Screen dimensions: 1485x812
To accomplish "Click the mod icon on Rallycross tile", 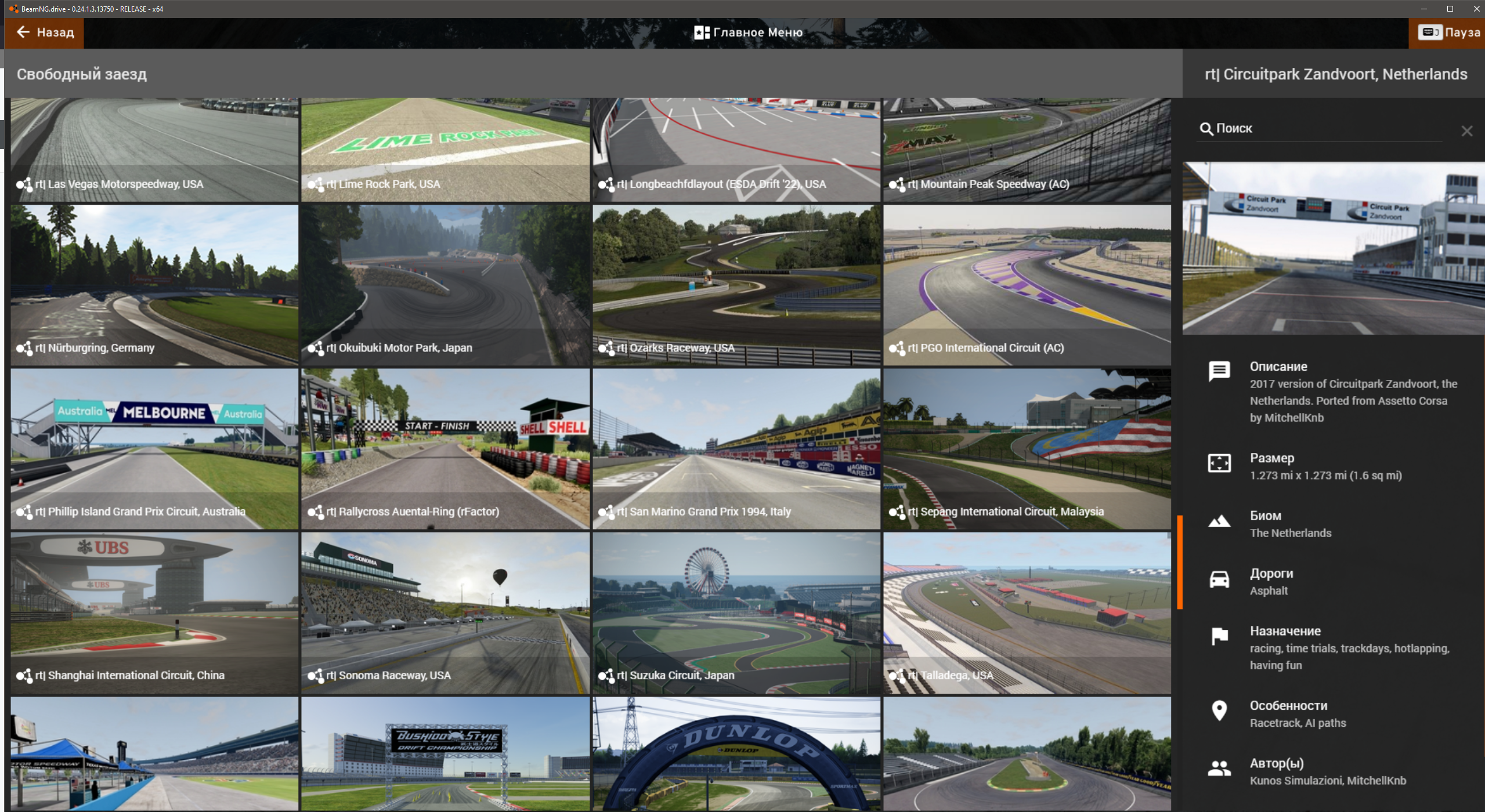I will click(x=315, y=512).
